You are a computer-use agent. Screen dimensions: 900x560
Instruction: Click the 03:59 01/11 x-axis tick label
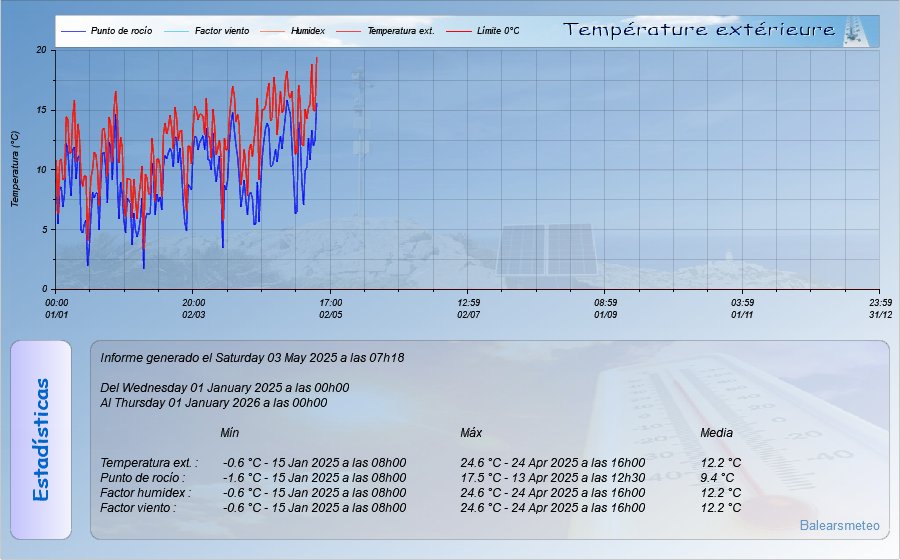point(742,309)
